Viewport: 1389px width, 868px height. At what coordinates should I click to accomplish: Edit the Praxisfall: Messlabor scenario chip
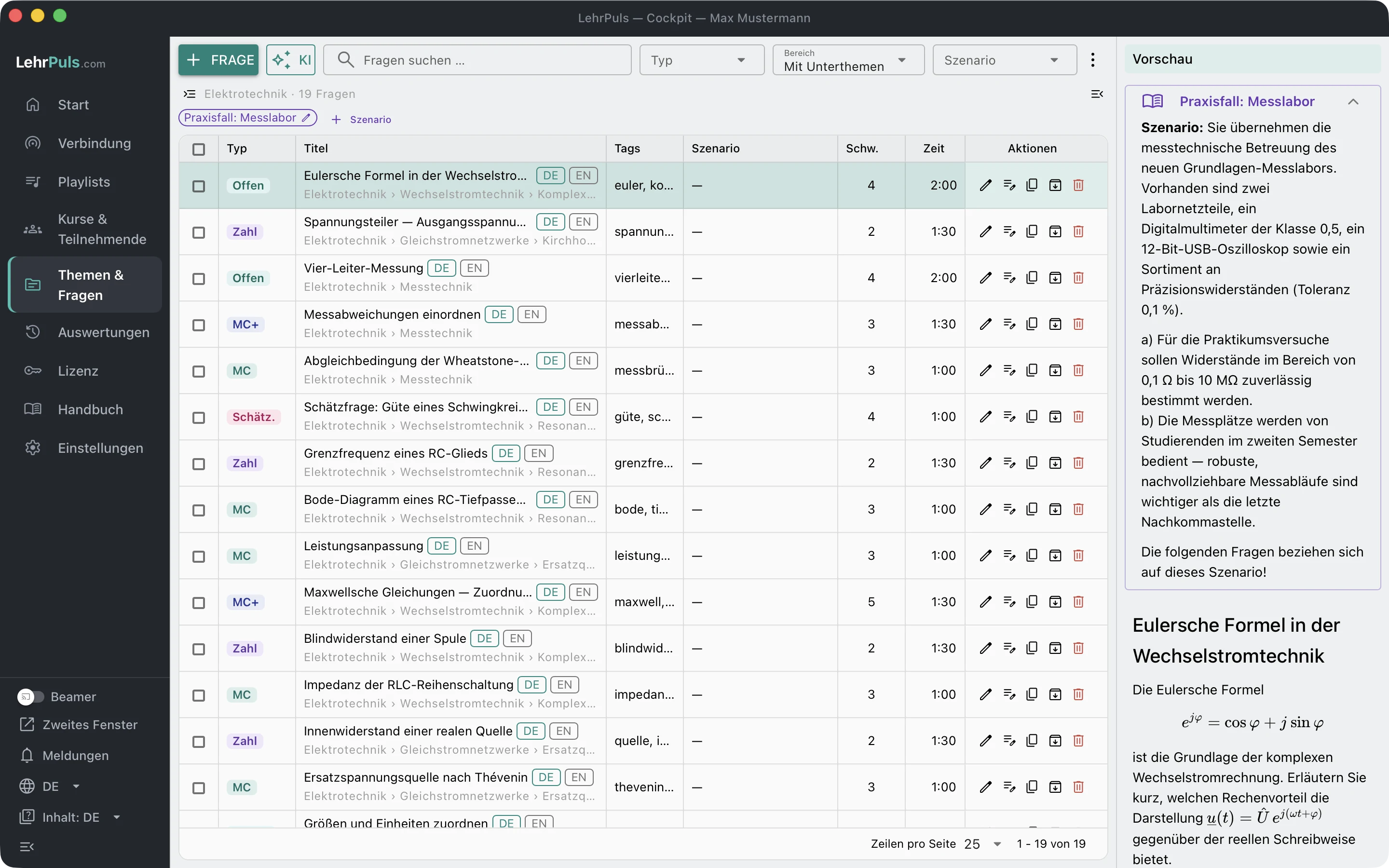pyautogui.click(x=306, y=118)
